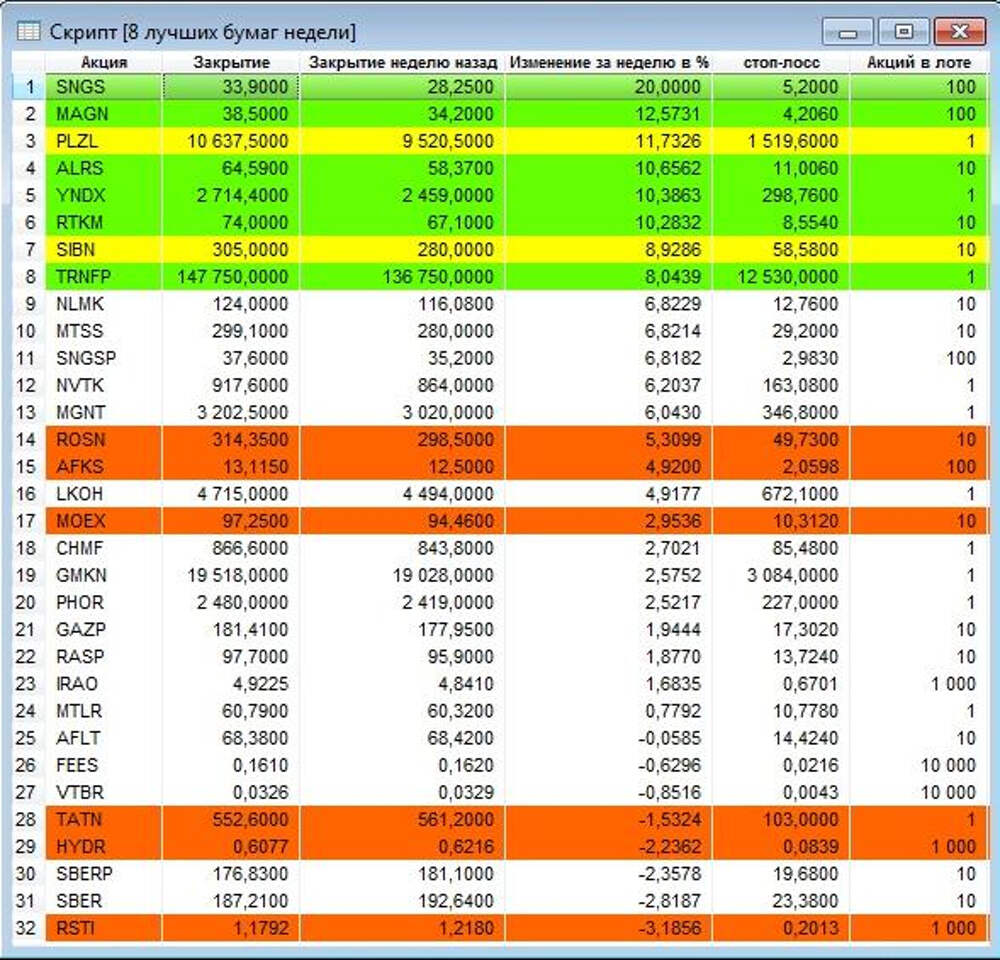Click the orange ROSN ticker cell
The image size is (1000, 960).
80,440
